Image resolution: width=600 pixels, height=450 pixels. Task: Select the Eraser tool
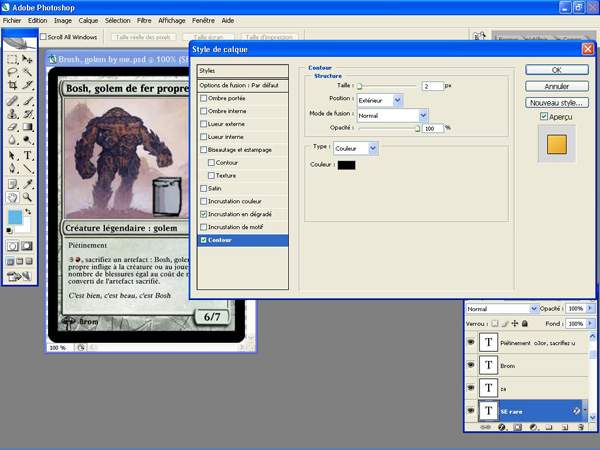[12, 127]
